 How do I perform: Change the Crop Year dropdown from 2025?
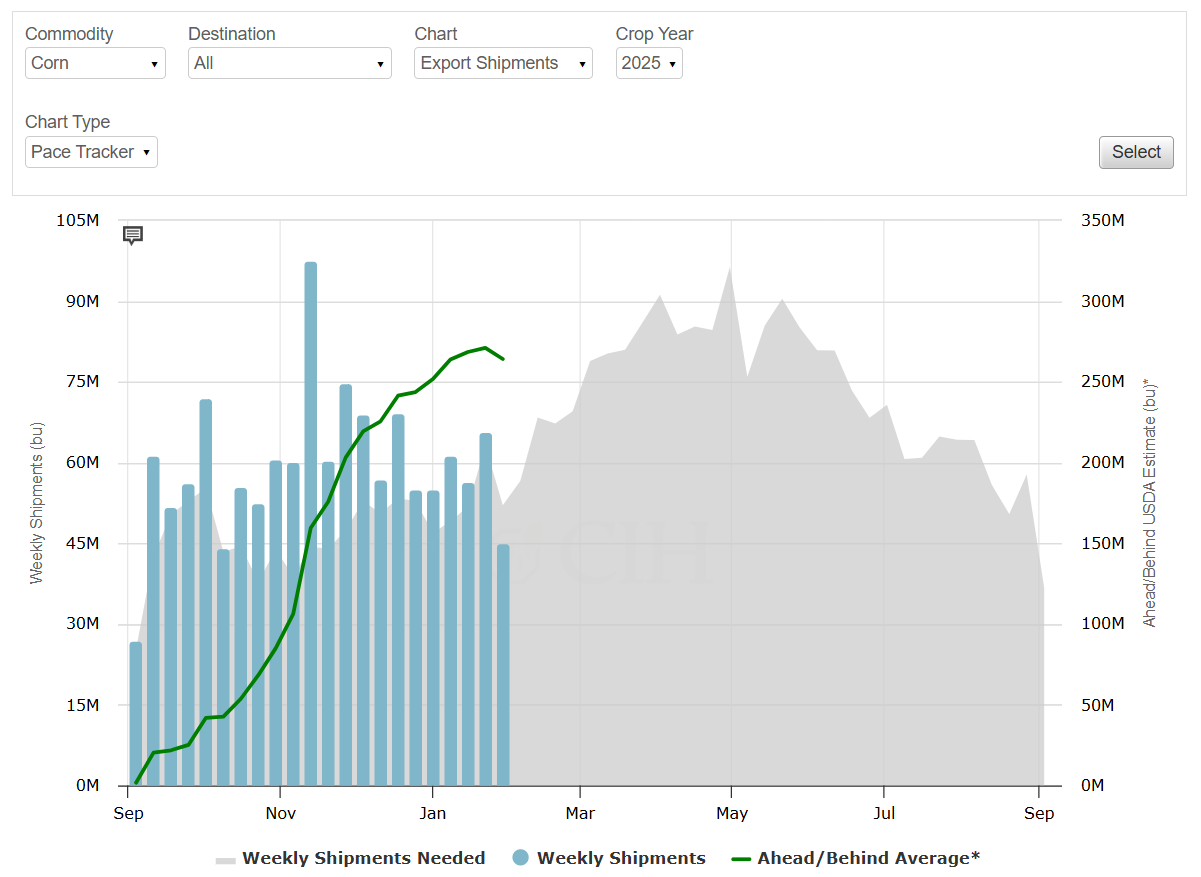(x=649, y=63)
